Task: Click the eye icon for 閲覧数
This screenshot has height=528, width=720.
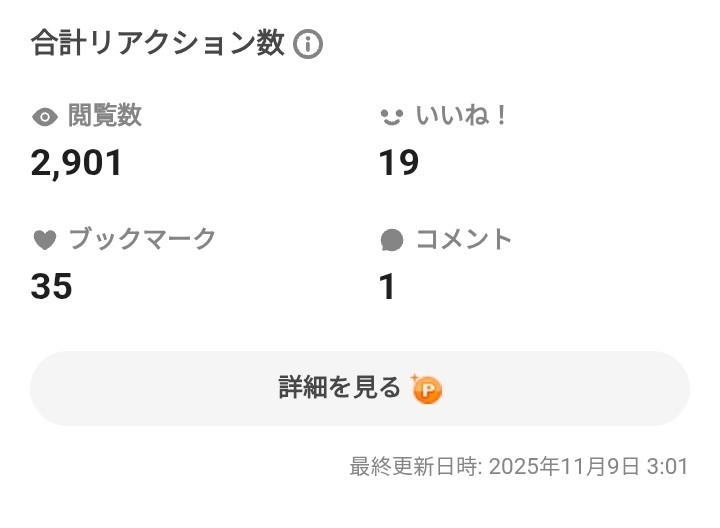Action: point(45,117)
